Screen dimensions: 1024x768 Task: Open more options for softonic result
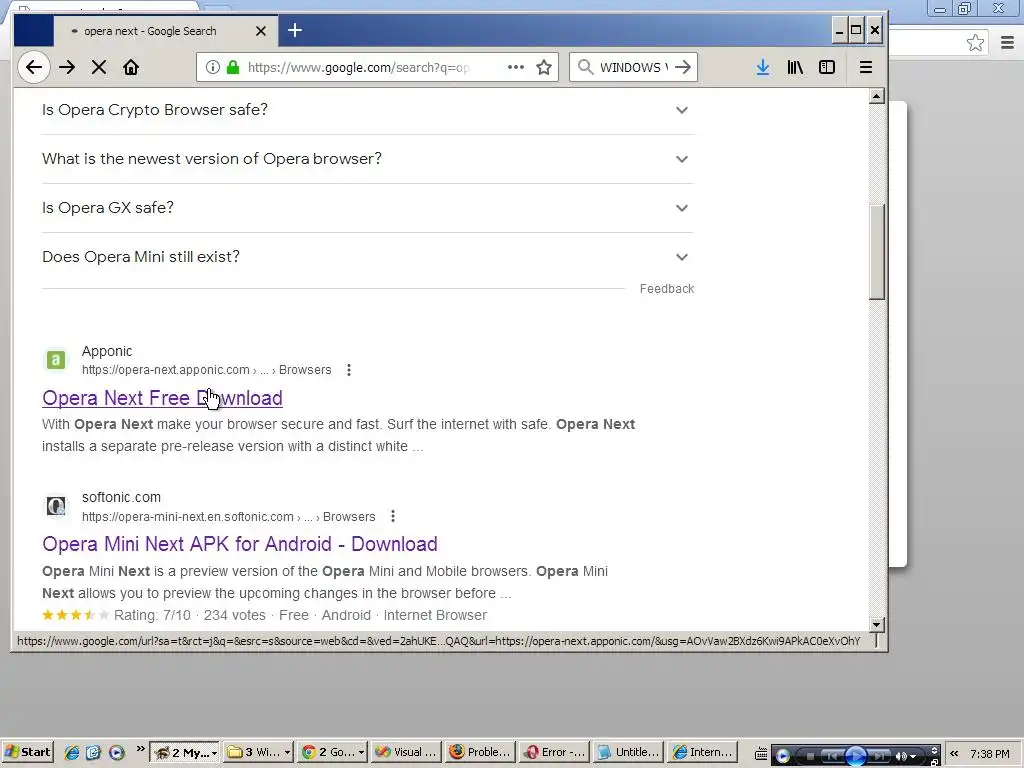click(x=392, y=517)
